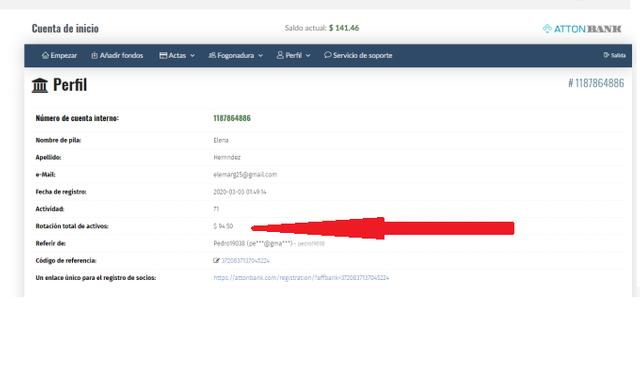The height and width of the screenshot is (385, 640).
Task: Click the surname value Hernndez
Action: (227, 157)
